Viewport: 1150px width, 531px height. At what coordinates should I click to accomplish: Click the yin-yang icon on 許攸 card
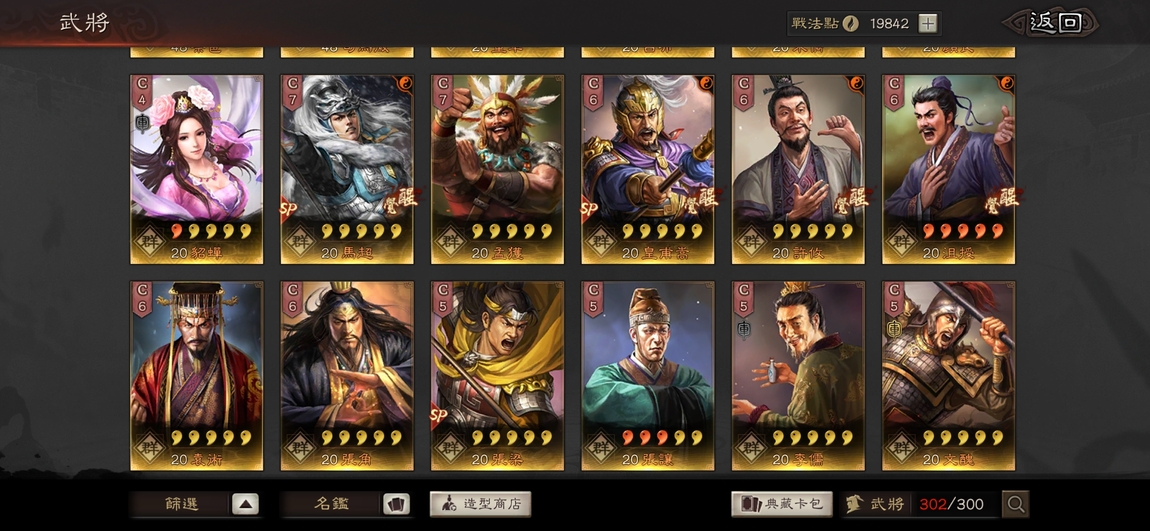856,84
